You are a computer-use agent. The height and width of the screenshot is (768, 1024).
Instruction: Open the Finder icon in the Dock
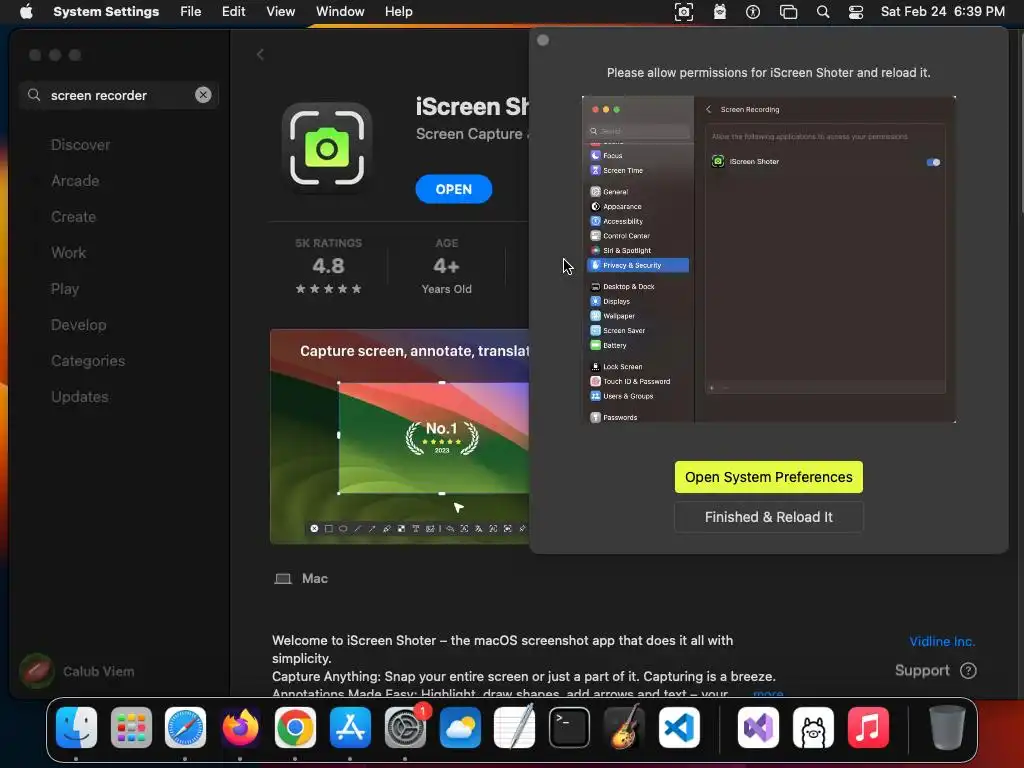tap(76, 727)
